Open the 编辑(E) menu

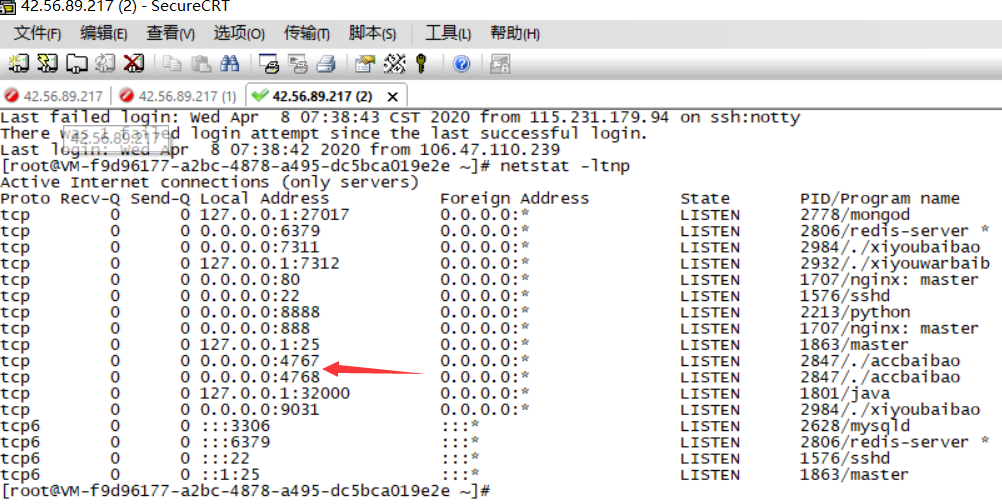tap(103, 34)
